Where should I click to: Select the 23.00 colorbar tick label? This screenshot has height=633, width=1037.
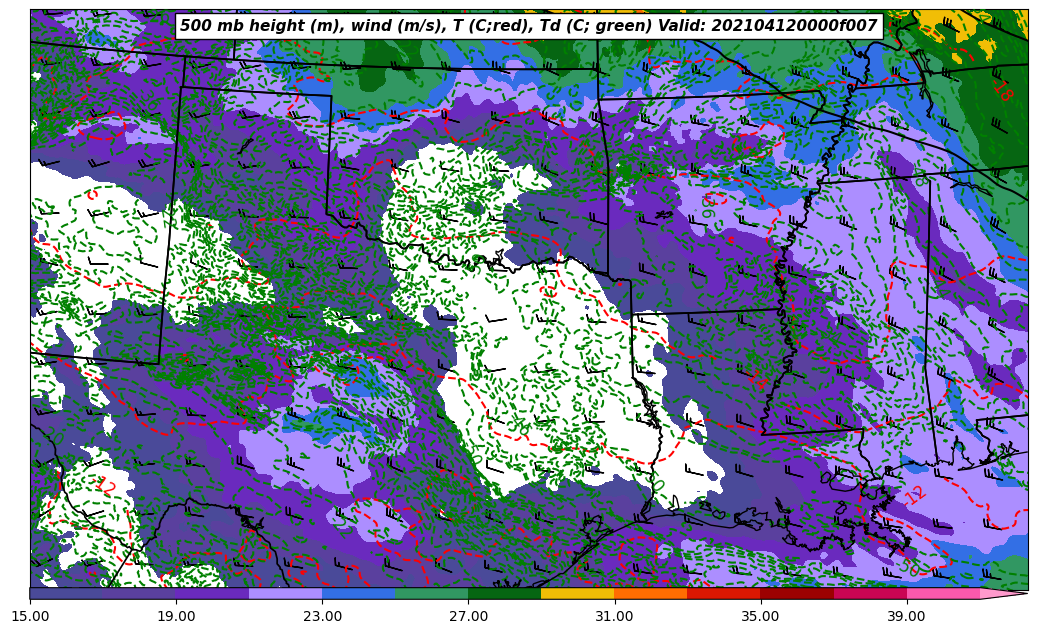coord(322,616)
